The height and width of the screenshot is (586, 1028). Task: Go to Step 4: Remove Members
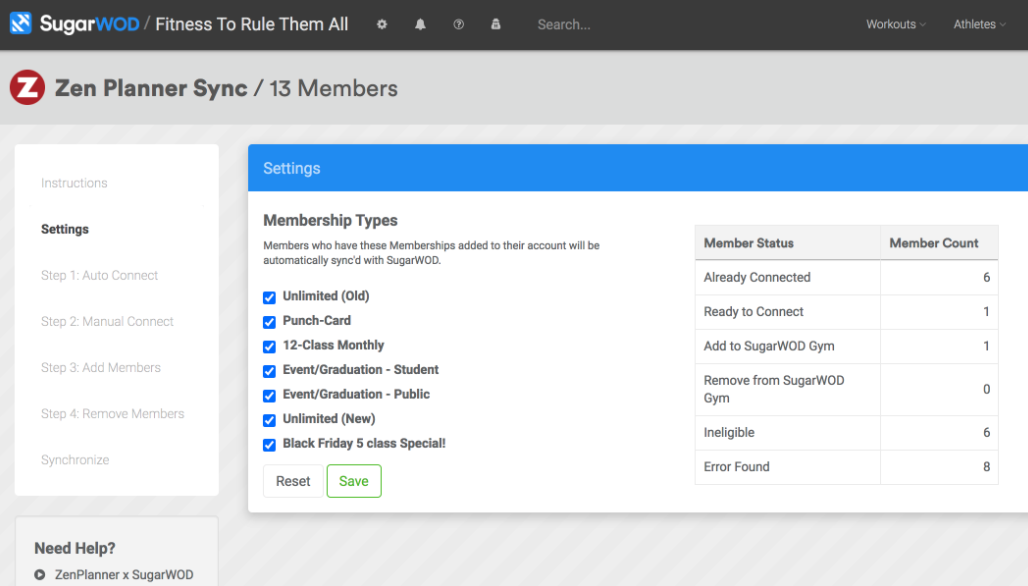coord(113,414)
